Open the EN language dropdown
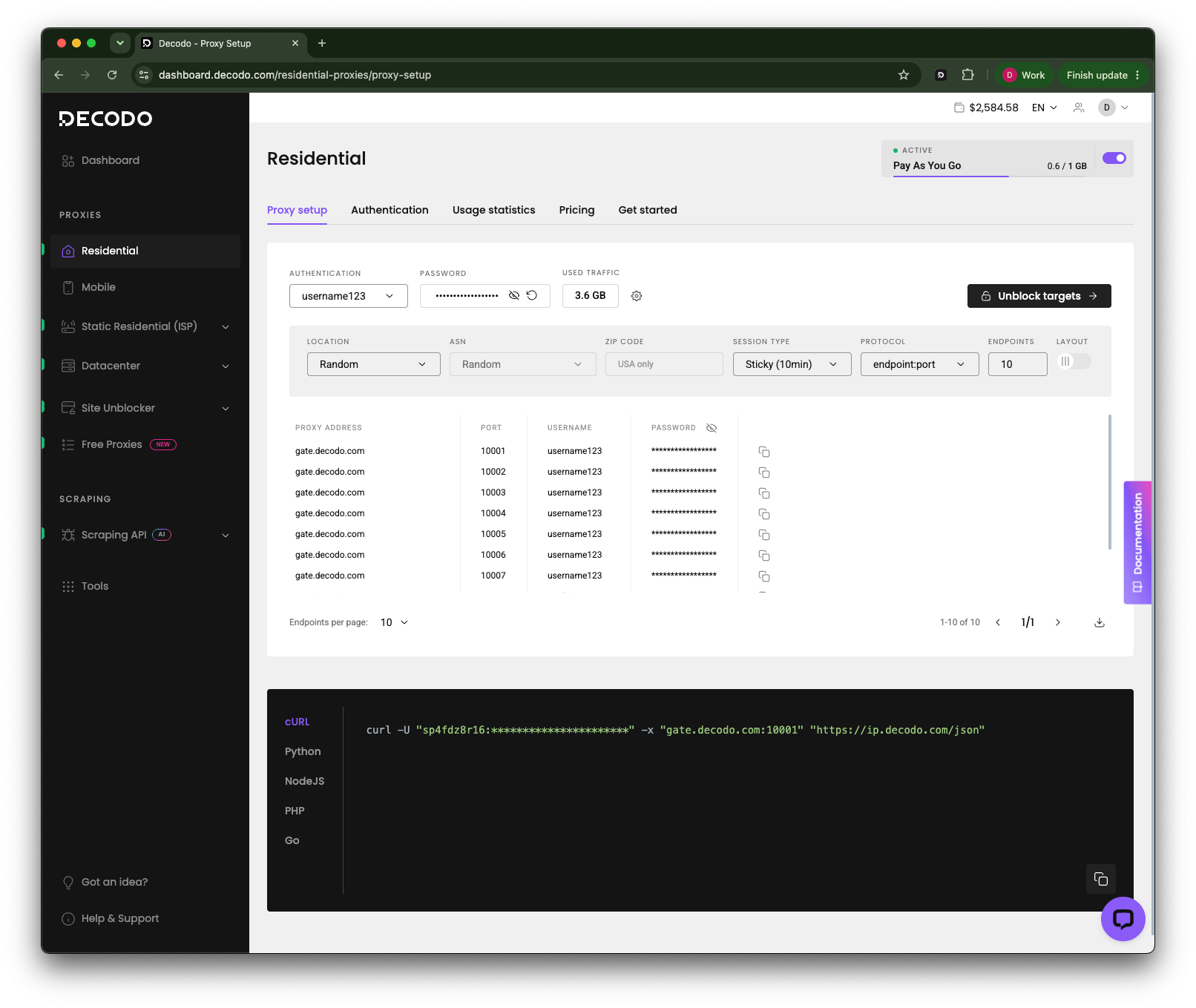Screen dimensions: 1196x1008 pyautogui.click(x=1045, y=108)
